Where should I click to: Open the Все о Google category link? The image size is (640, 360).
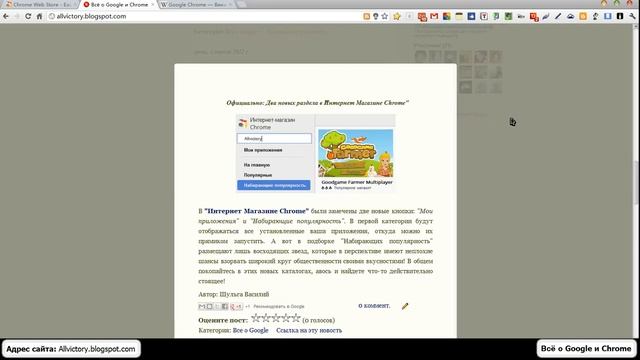coord(250,330)
